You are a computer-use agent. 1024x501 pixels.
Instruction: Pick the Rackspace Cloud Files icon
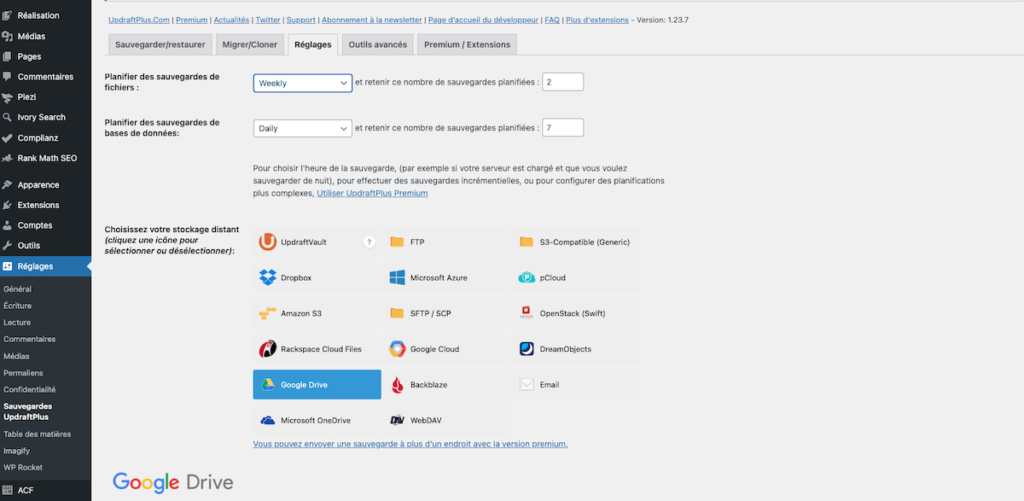click(x=268, y=349)
